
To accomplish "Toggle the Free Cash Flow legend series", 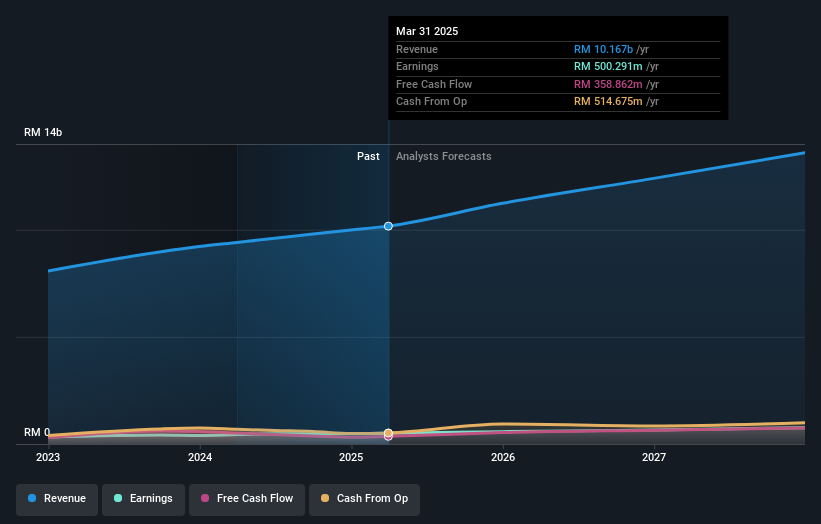I will [x=247, y=499].
